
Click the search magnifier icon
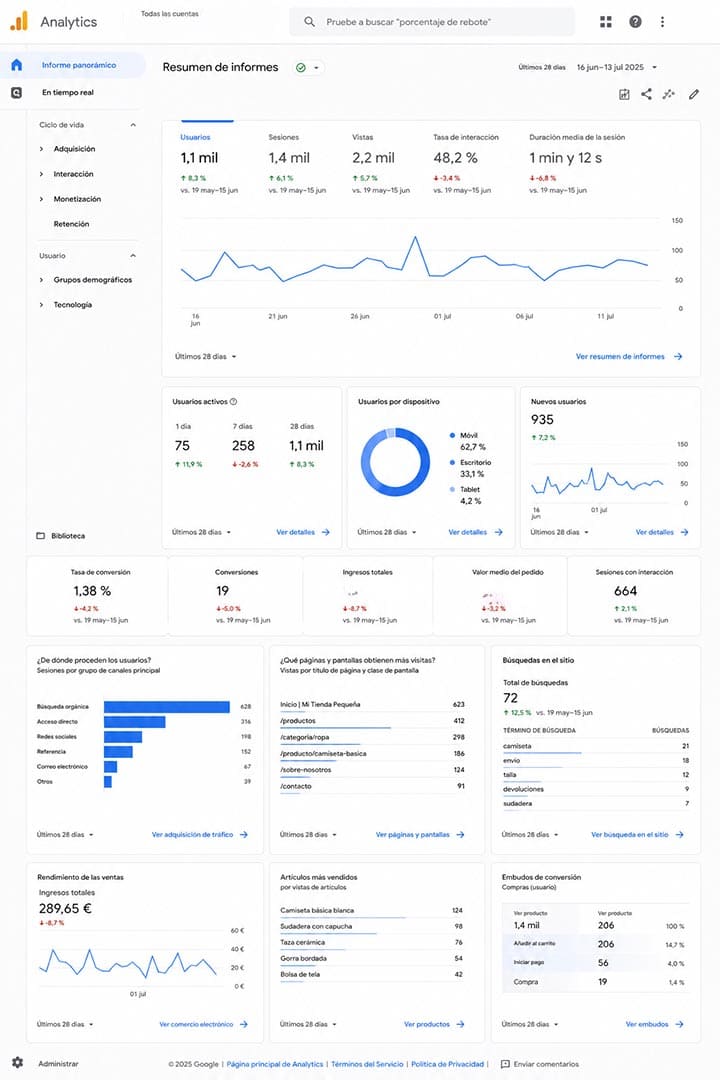309,22
